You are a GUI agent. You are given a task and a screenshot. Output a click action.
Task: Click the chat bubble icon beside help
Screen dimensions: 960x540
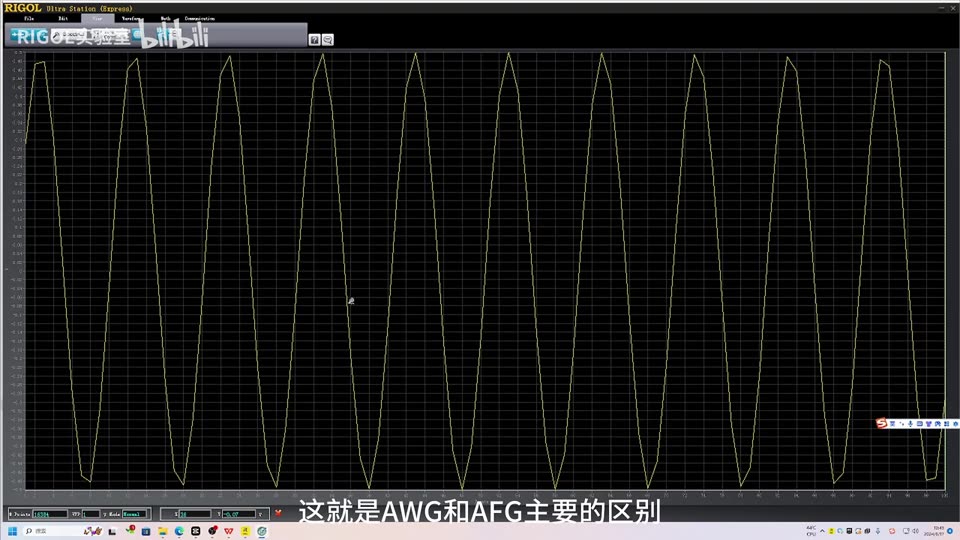[328, 40]
